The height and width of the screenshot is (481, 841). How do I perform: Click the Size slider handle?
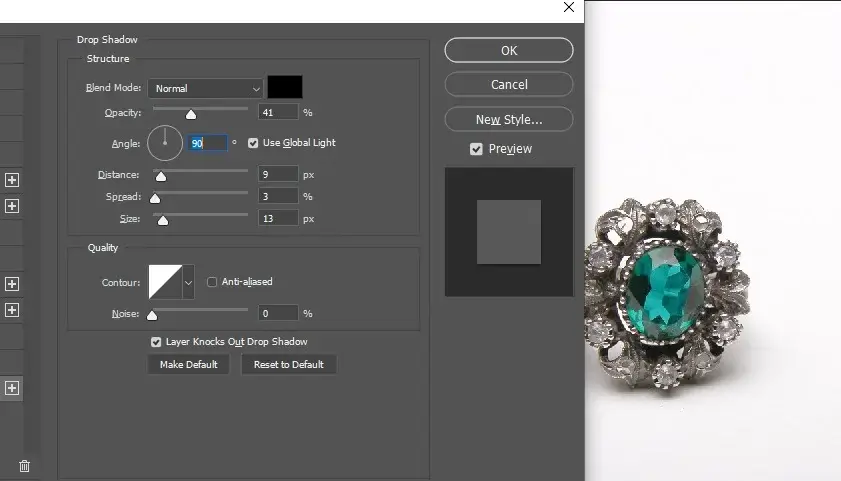coord(163,220)
